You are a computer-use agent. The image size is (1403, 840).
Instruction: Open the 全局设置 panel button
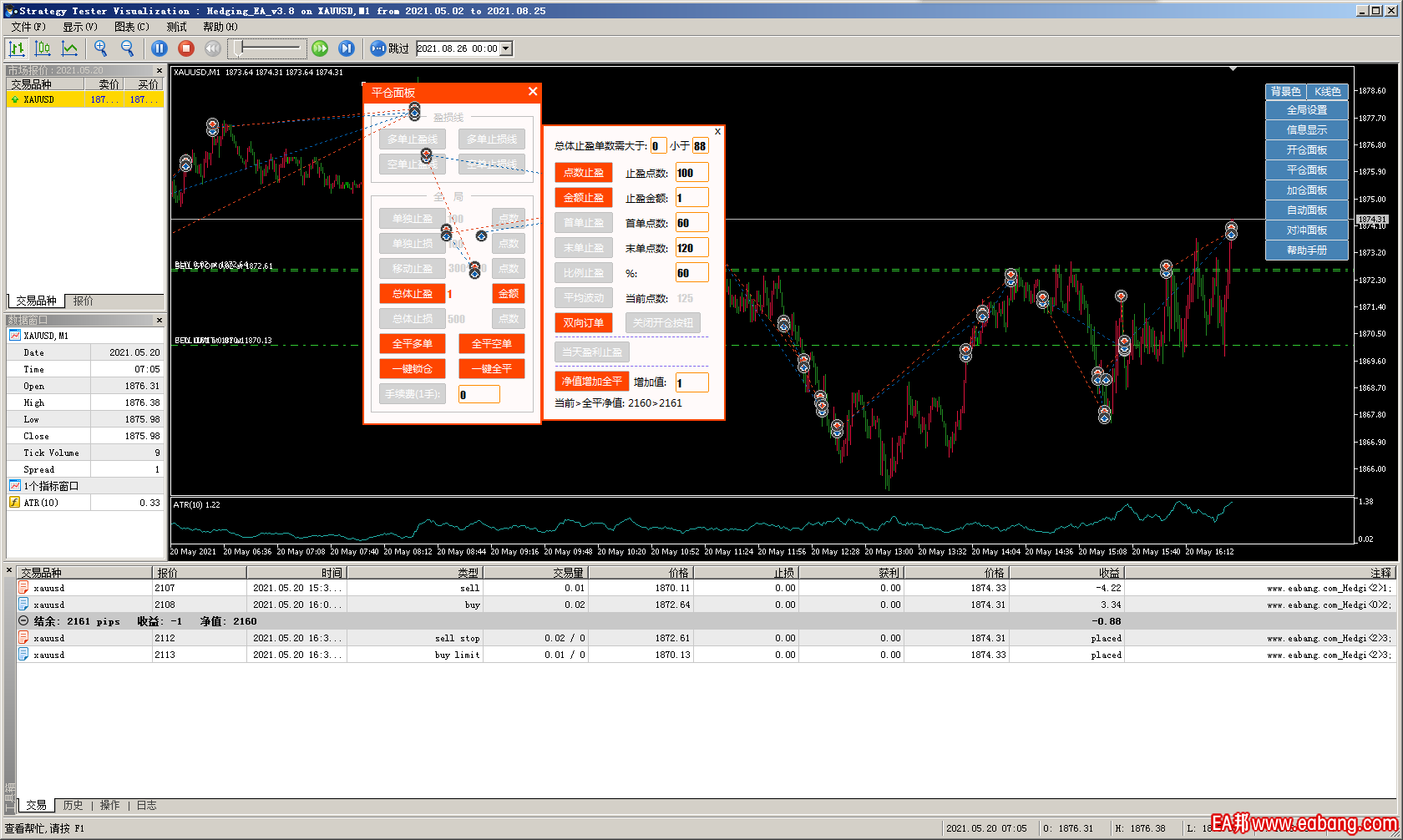coord(1306,110)
